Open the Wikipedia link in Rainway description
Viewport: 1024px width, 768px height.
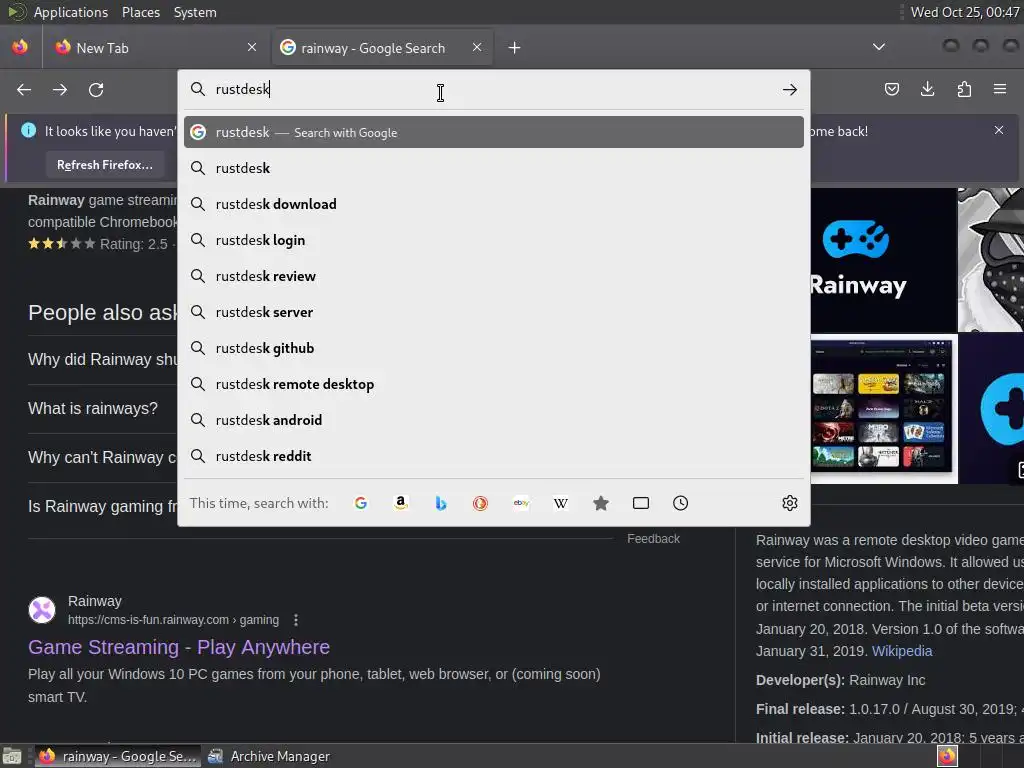click(902, 651)
